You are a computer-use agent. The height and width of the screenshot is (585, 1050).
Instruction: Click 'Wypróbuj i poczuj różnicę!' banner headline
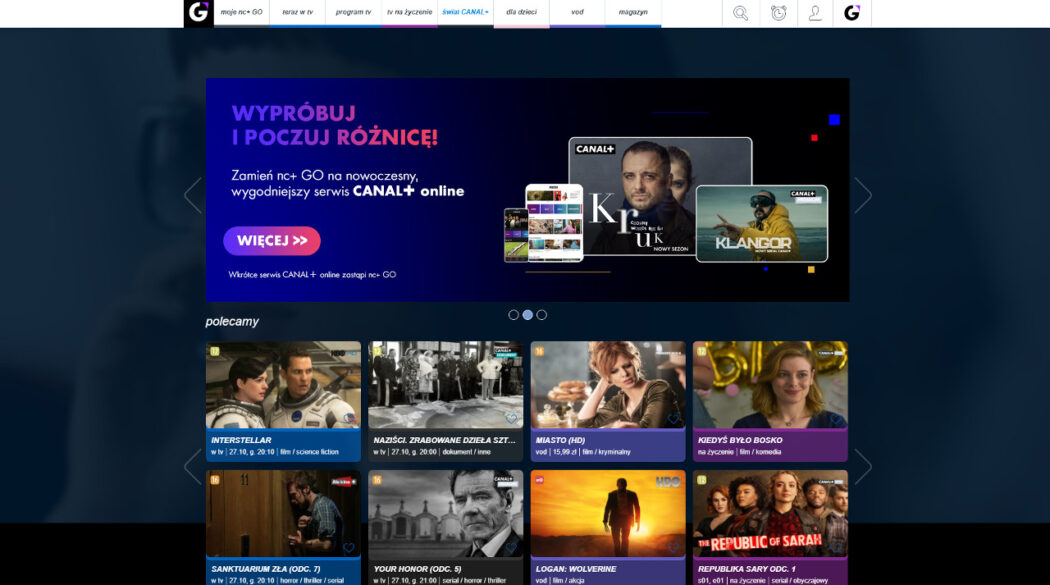point(335,124)
